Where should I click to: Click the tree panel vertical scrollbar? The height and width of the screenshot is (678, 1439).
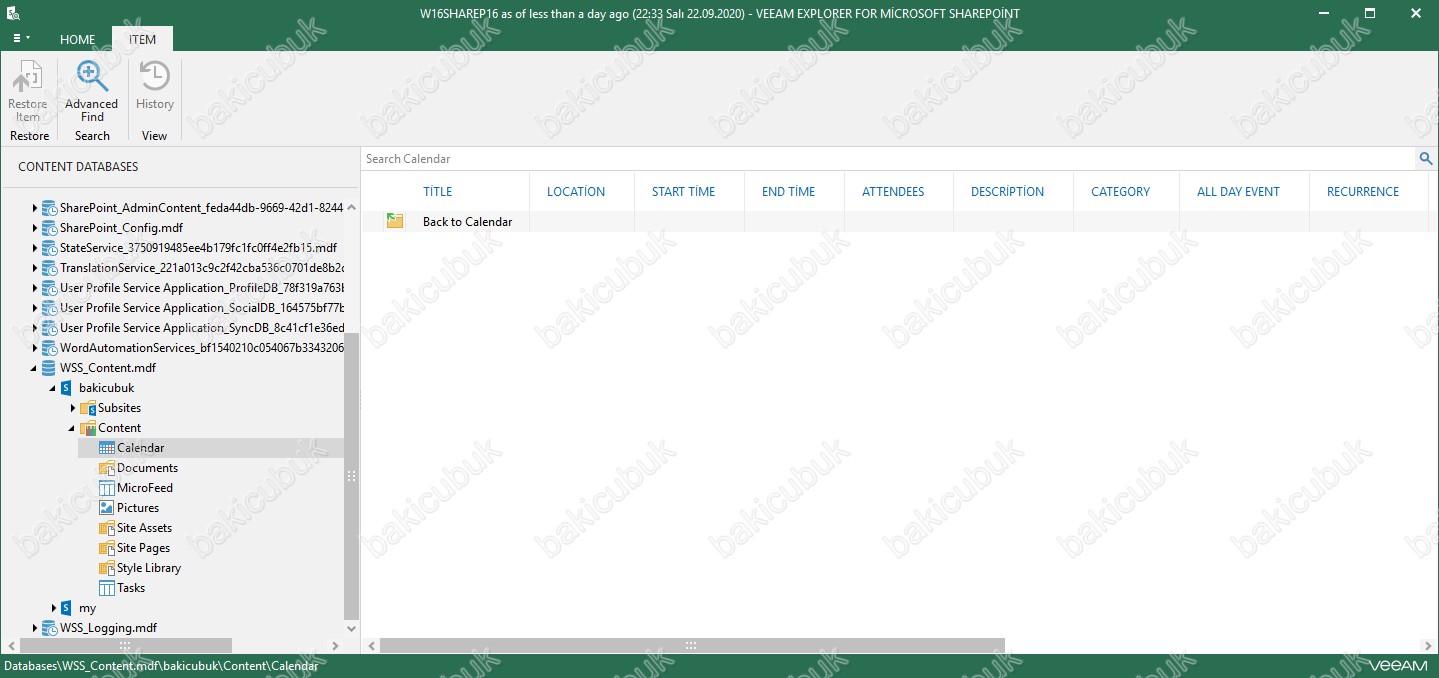point(351,476)
